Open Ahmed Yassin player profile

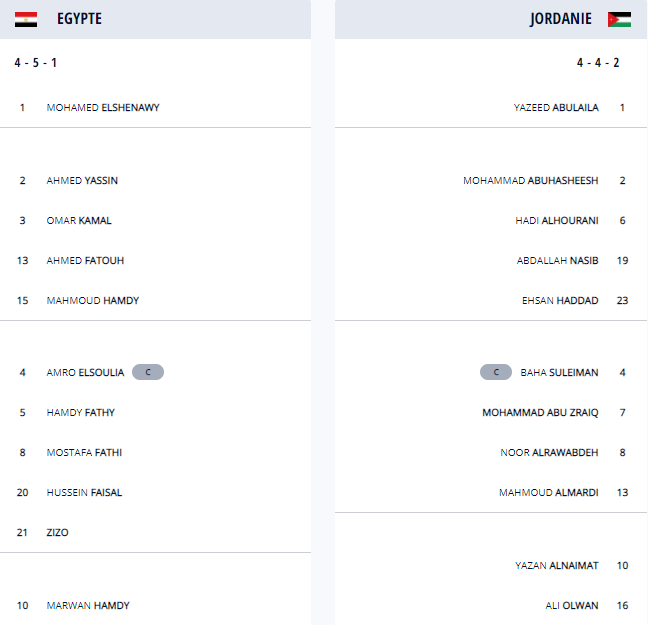[82, 181]
